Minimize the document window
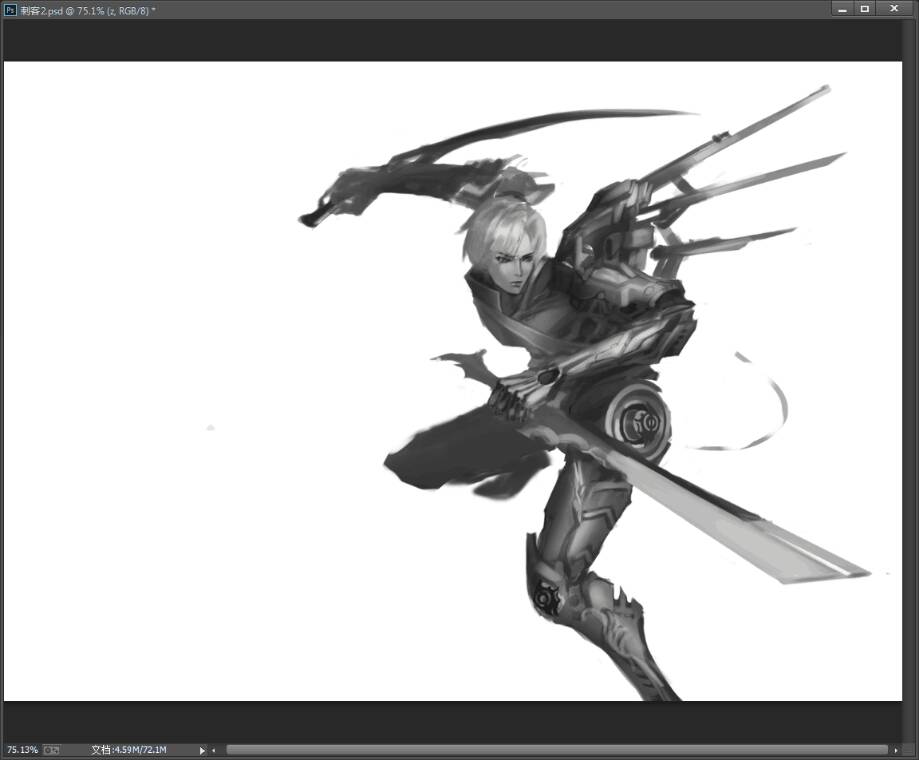Image resolution: width=919 pixels, height=760 pixels. click(x=843, y=9)
